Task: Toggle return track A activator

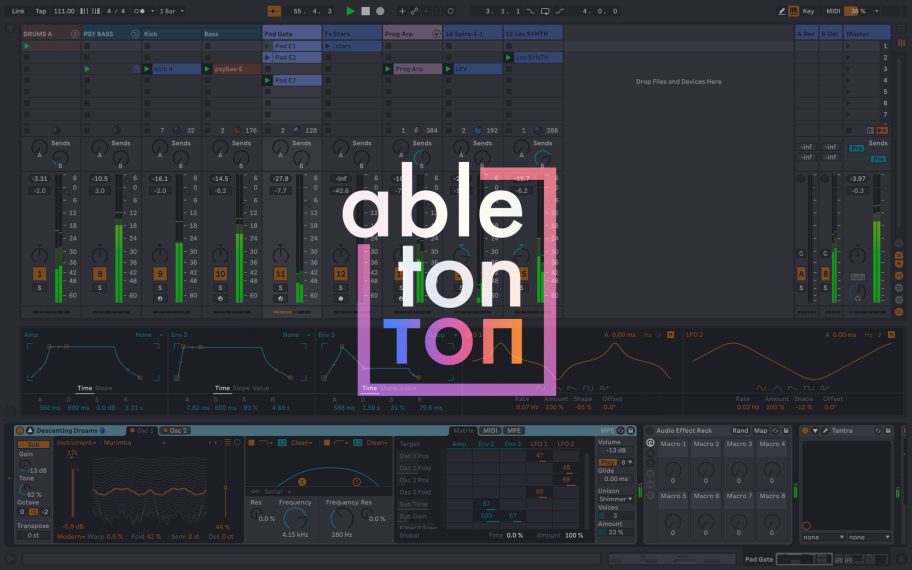Action: pos(801,273)
